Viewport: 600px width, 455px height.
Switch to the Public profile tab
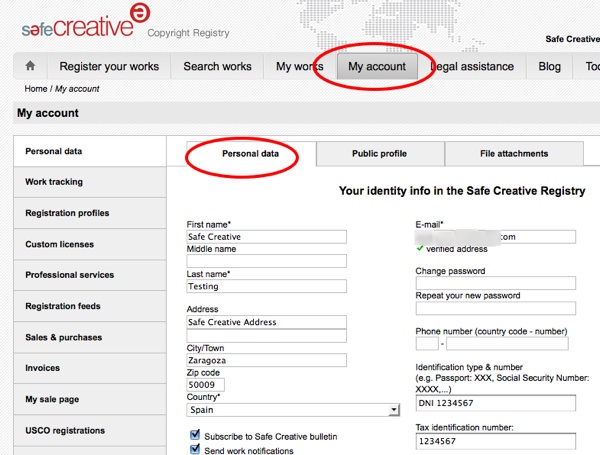(x=379, y=154)
